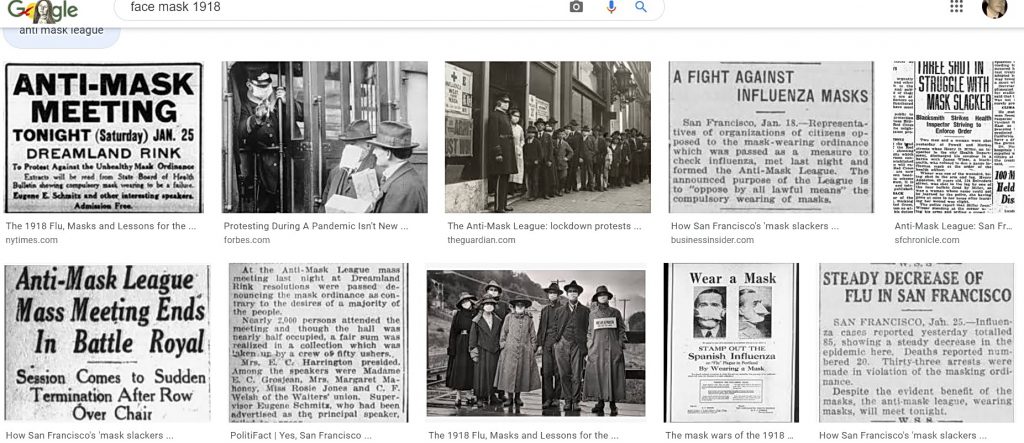The width and height of the screenshot is (1024, 443).
Task: Open 'A Fight Against Influenza Masks' clipping
Action: click(x=771, y=137)
